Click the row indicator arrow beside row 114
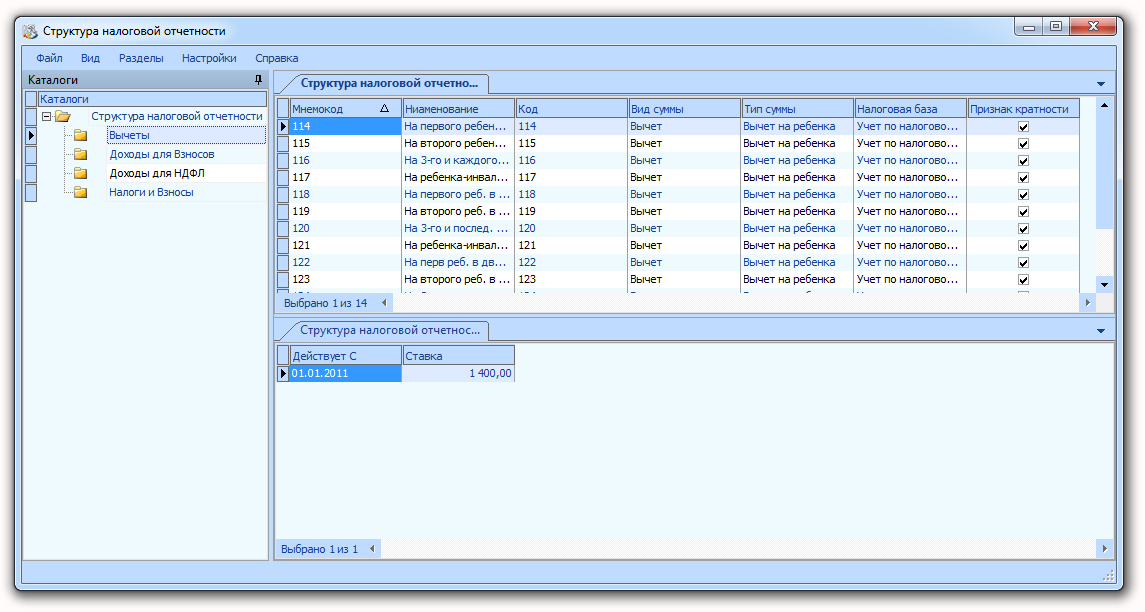 [283, 126]
